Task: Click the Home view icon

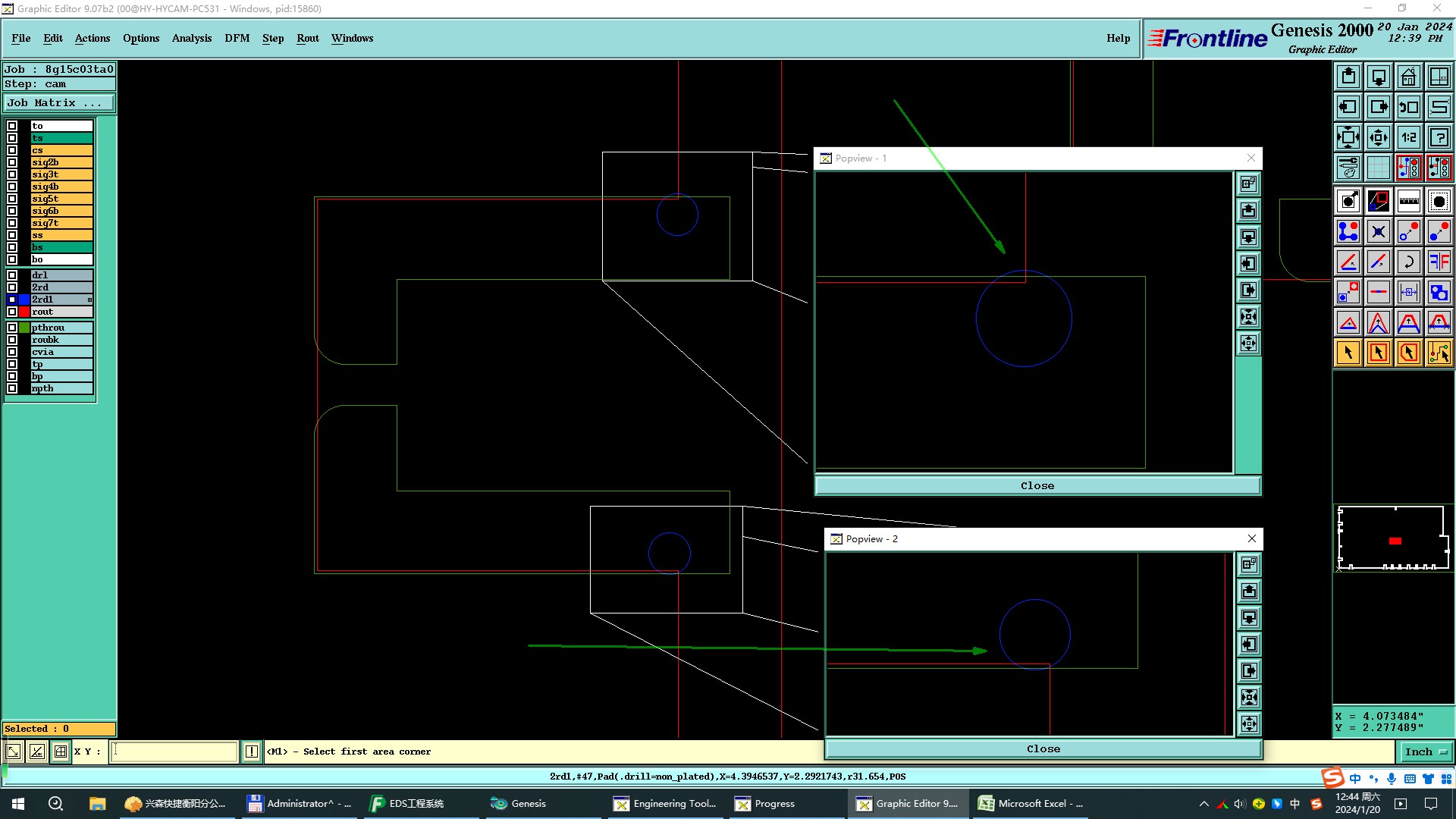Action: [x=1408, y=77]
